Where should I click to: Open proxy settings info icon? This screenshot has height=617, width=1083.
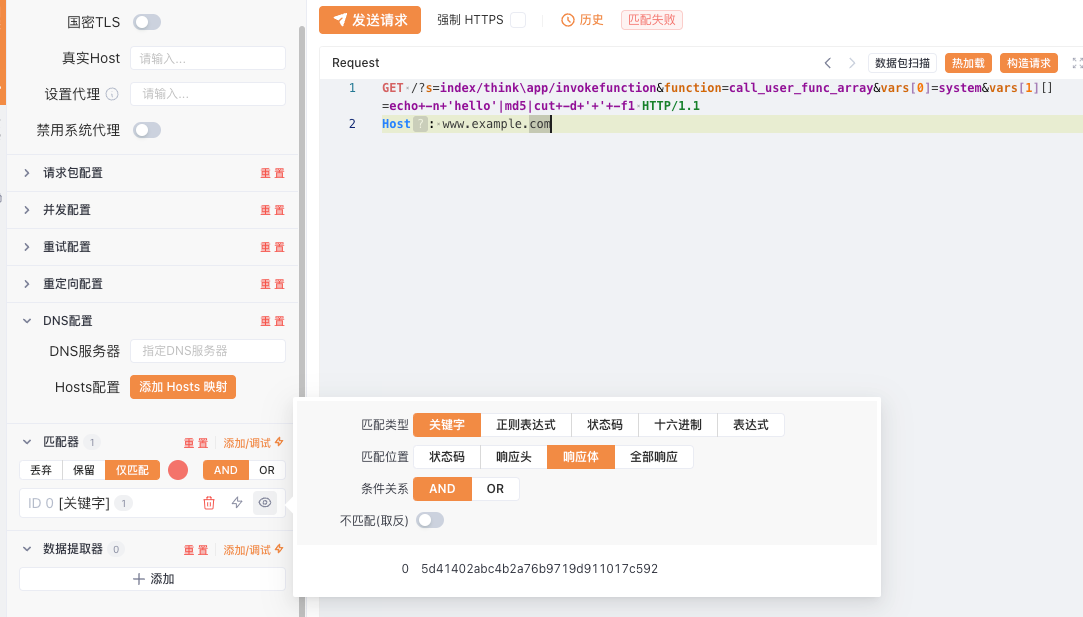click(112, 94)
